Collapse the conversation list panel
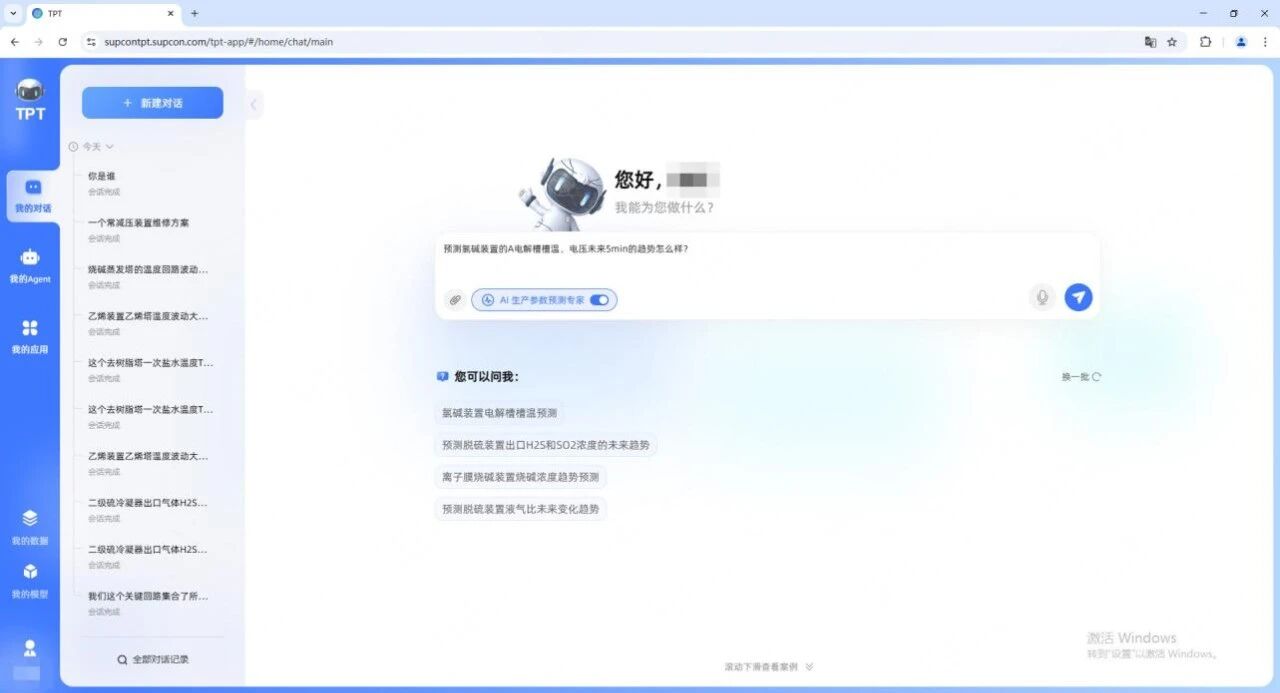This screenshot has width=1280, height=693. coord(254,104)
